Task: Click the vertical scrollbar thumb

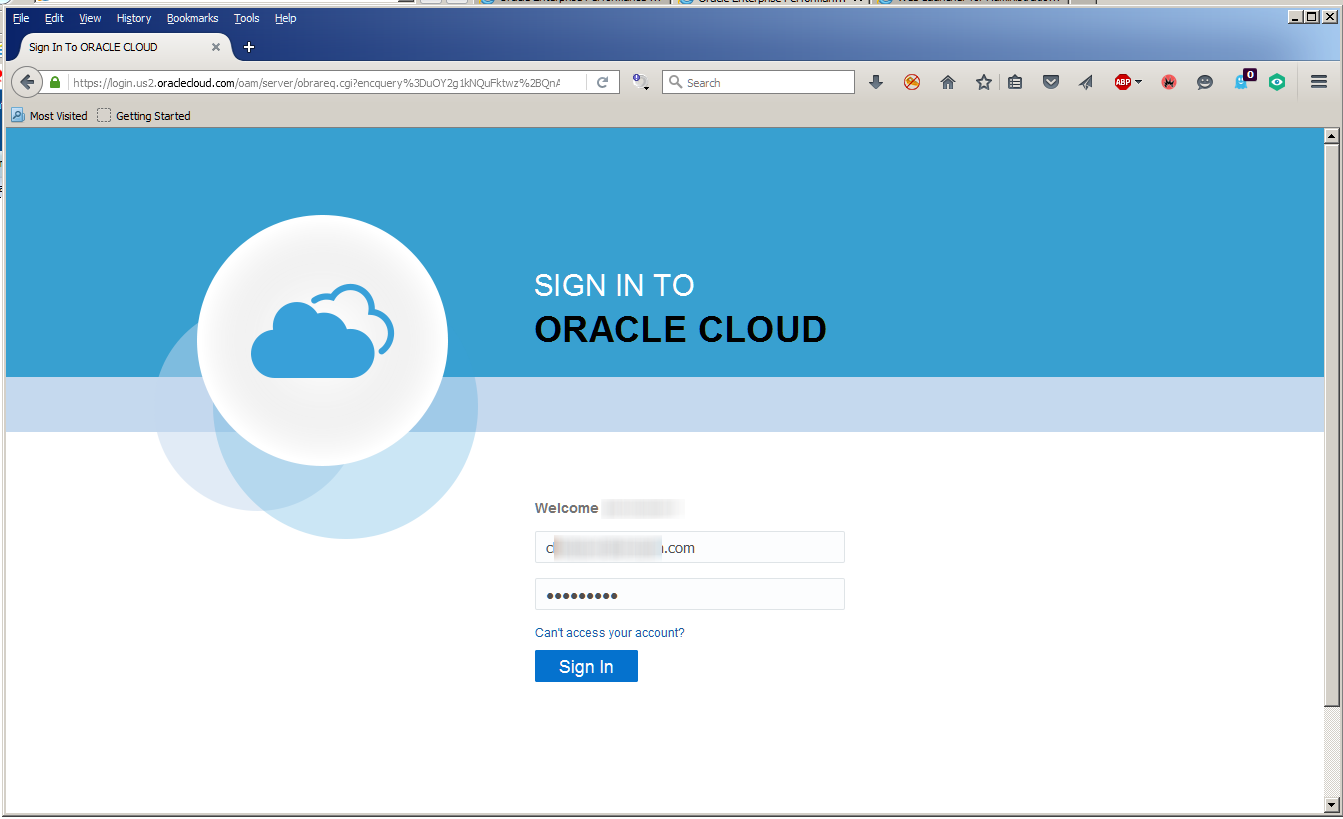Action: coord(1331,425)
